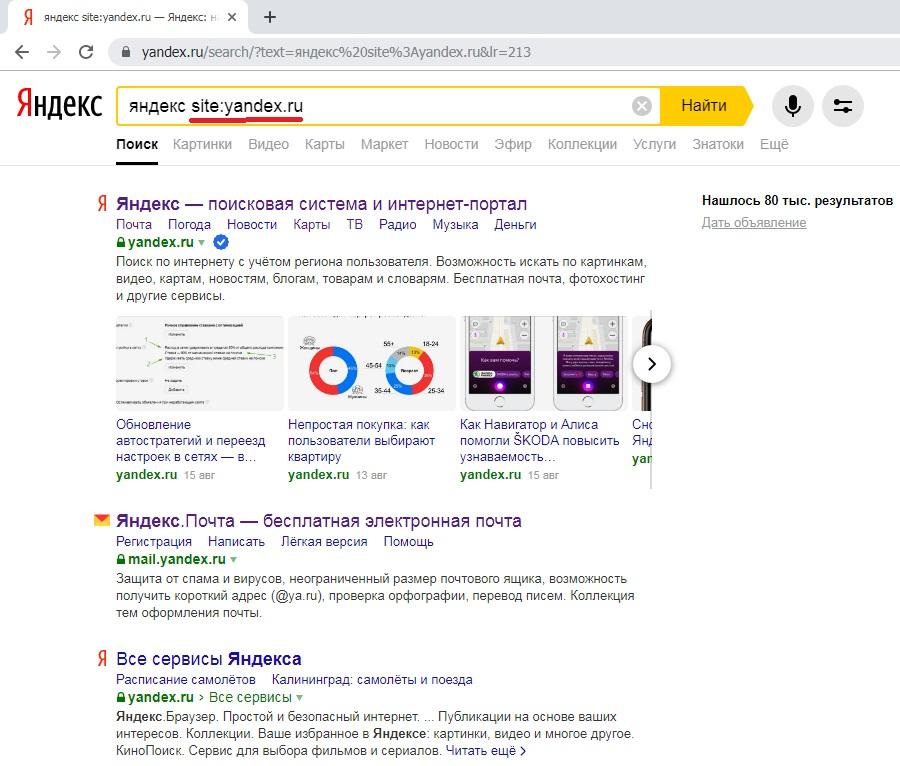Open donut chart thumbnail for Непростая покупка
Screen dimensions: 900x766
(x=372, y=363)
